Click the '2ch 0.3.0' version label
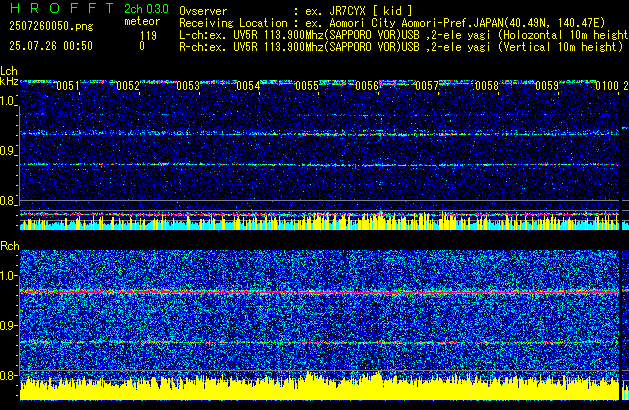The height and width of the screenshot is (410, 629). coord(146,9)
